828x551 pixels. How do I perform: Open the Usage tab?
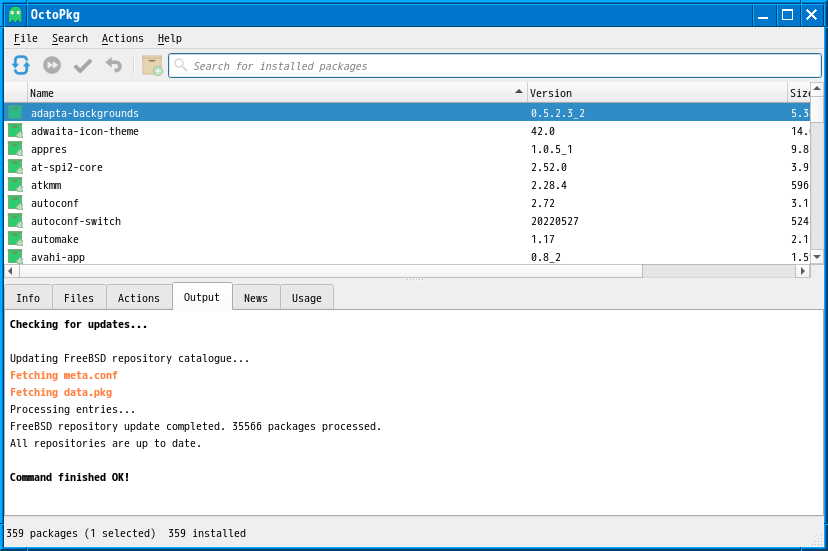[306, 298]
